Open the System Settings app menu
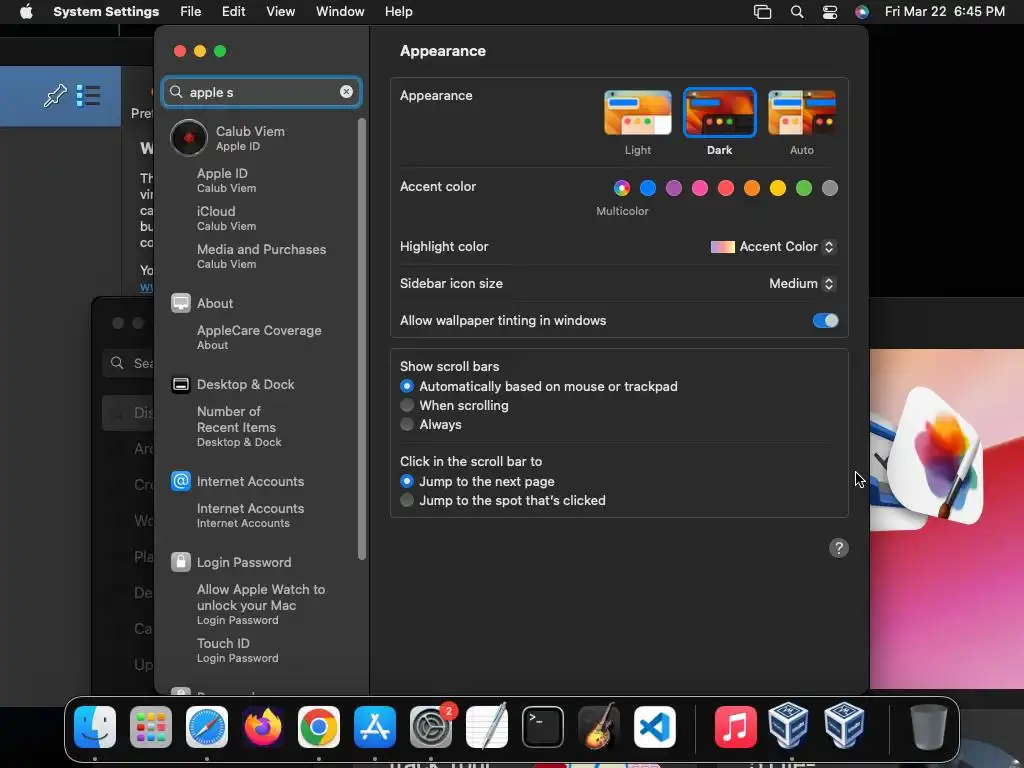 point(106,11)
